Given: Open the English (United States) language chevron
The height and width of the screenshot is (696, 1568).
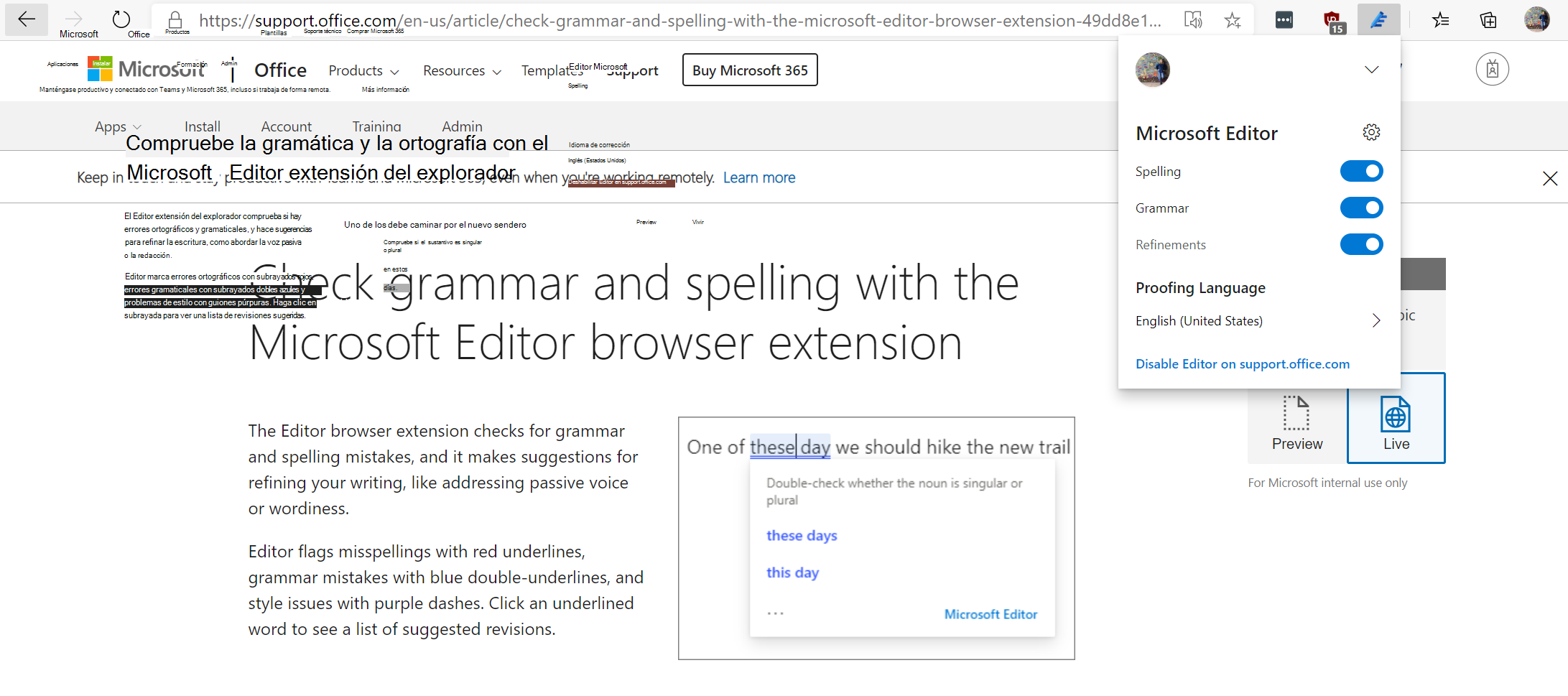Looking at the screenshot, I should pyautogui.click(x=1376, y=320).
